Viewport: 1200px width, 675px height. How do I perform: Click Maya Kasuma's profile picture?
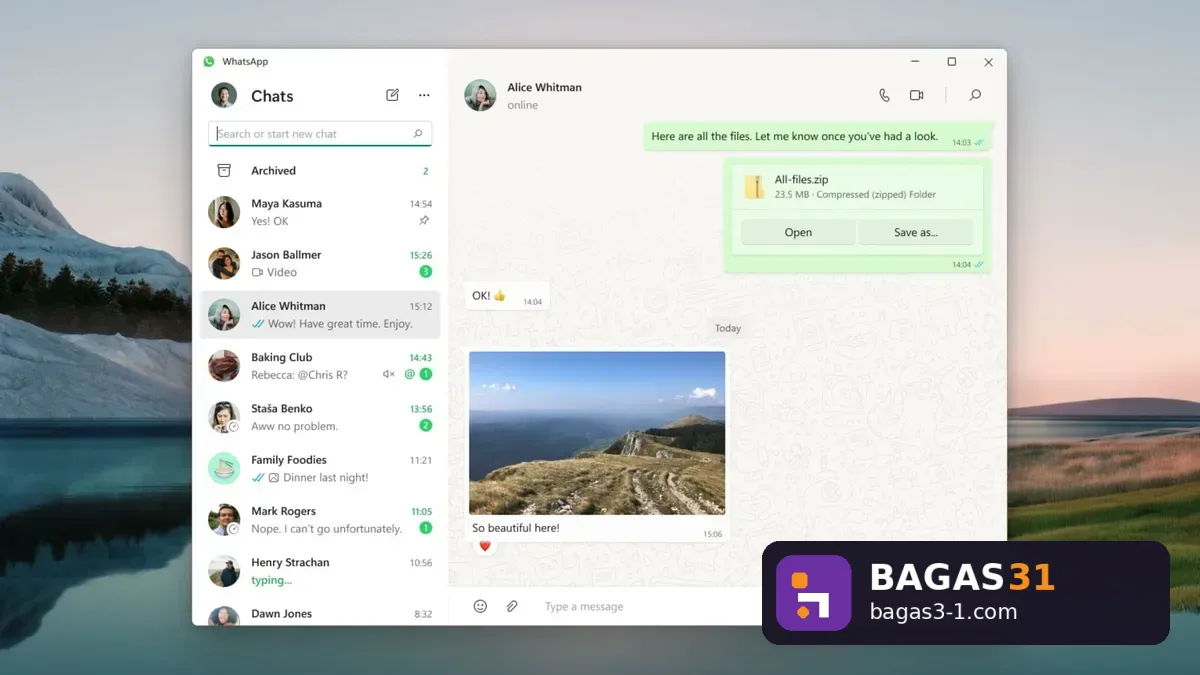point(224,212)
